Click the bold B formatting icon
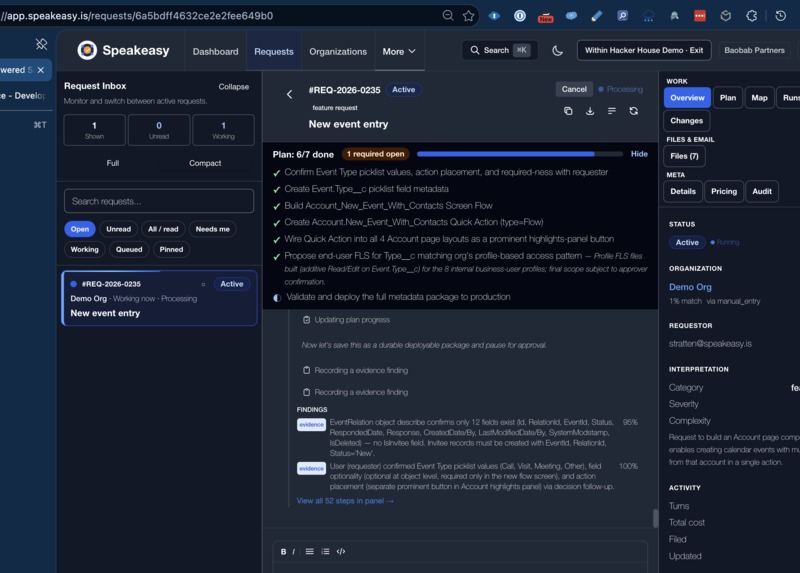The image size is (800, 573). (283, 552)
